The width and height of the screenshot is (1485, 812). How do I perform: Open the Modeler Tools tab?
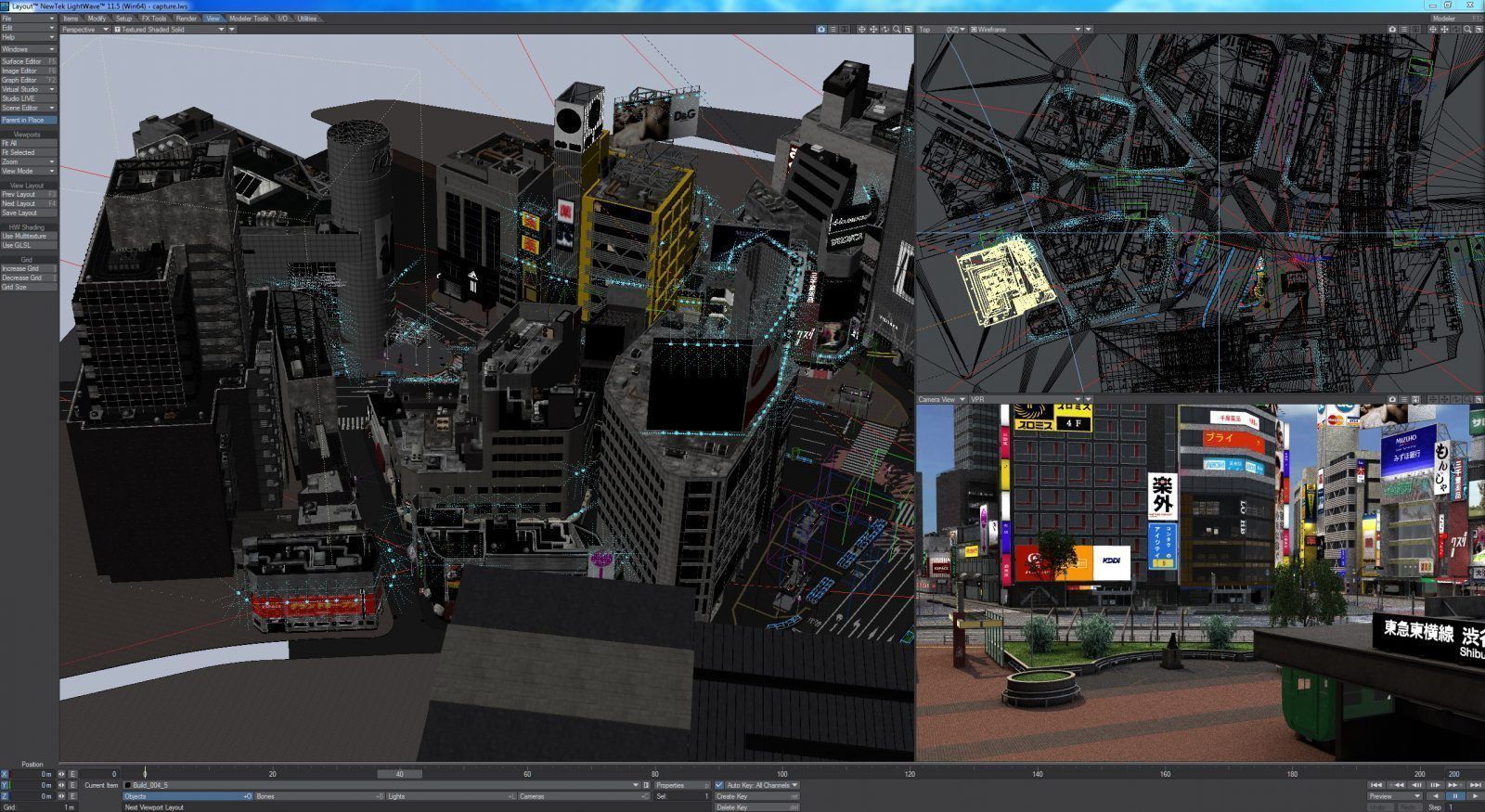[x=249, y=19]
